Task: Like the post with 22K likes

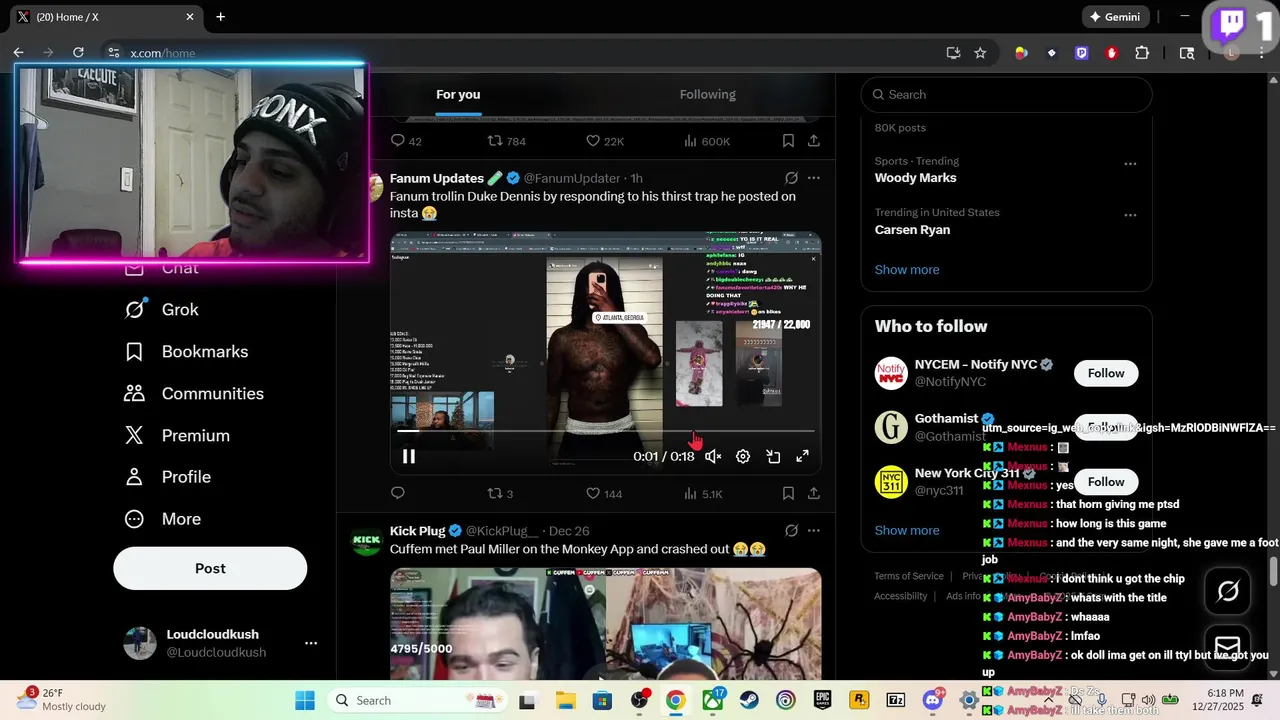Action: pos(605,141)
